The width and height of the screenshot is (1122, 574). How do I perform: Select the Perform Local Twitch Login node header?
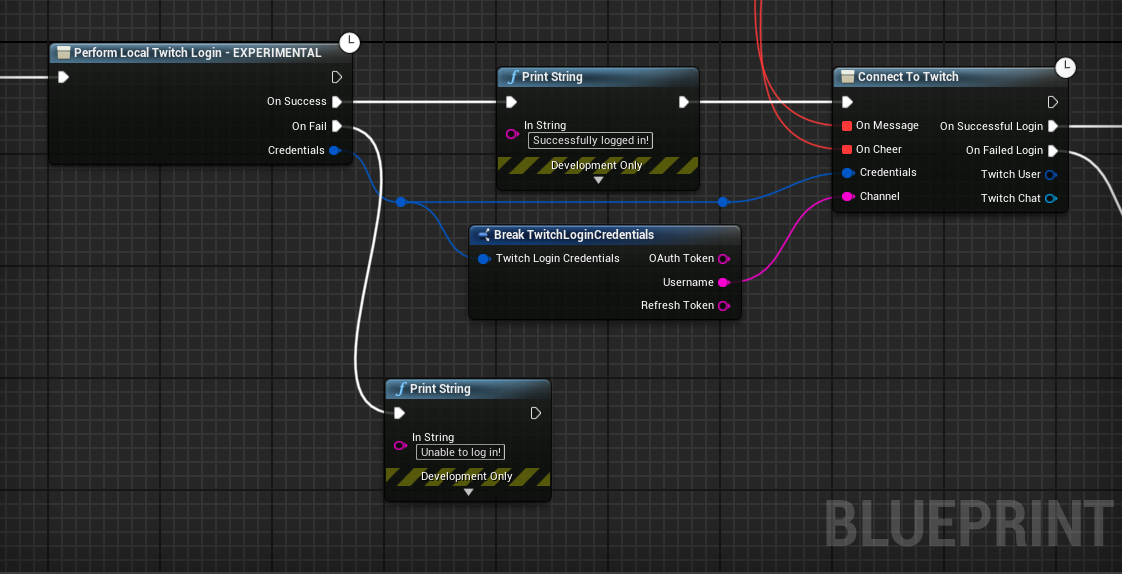197,53
